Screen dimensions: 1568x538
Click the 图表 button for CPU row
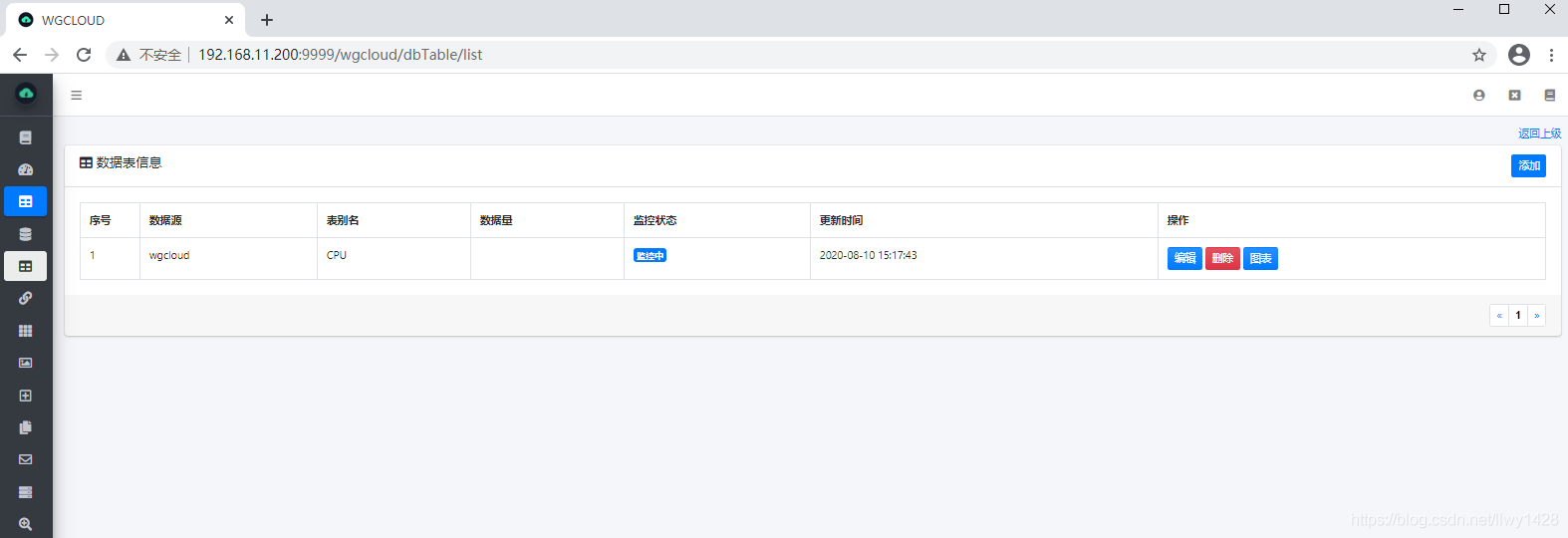point(1260,258)
